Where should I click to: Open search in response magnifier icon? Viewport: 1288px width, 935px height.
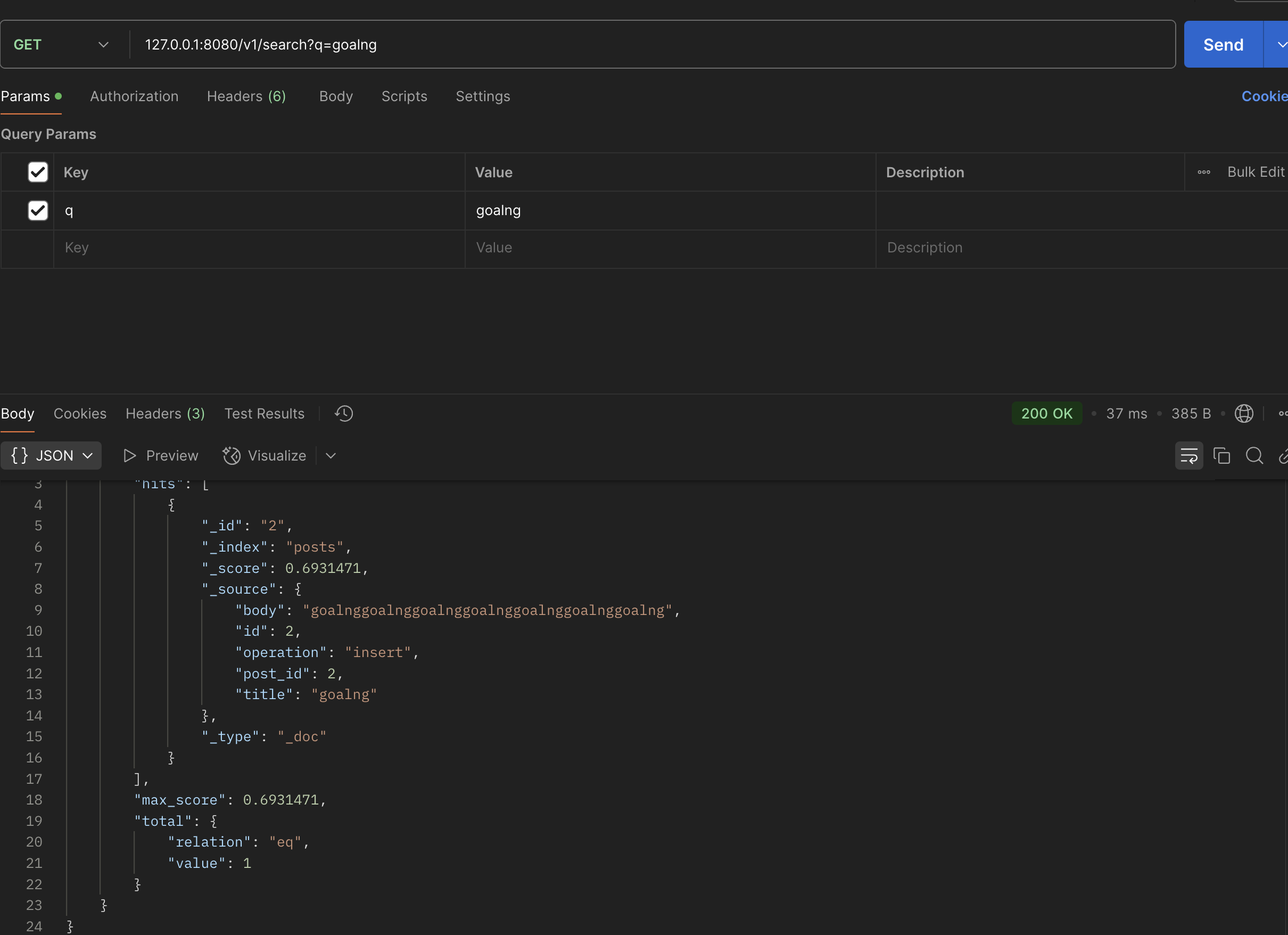[x=1254, y=456]
